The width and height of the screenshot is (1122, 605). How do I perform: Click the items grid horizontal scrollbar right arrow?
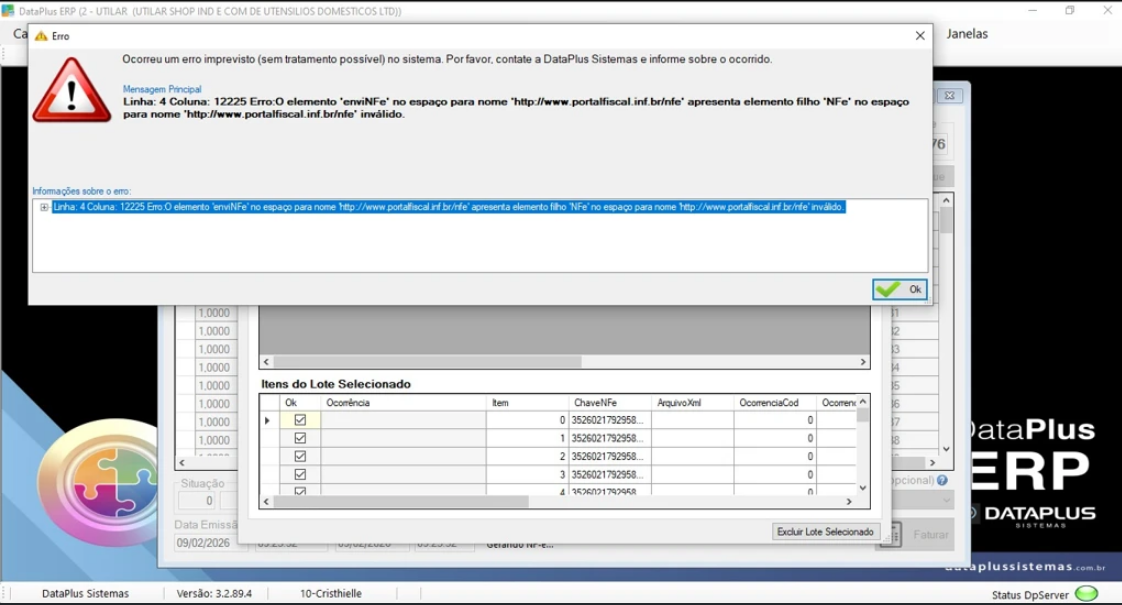click(849, 502)
